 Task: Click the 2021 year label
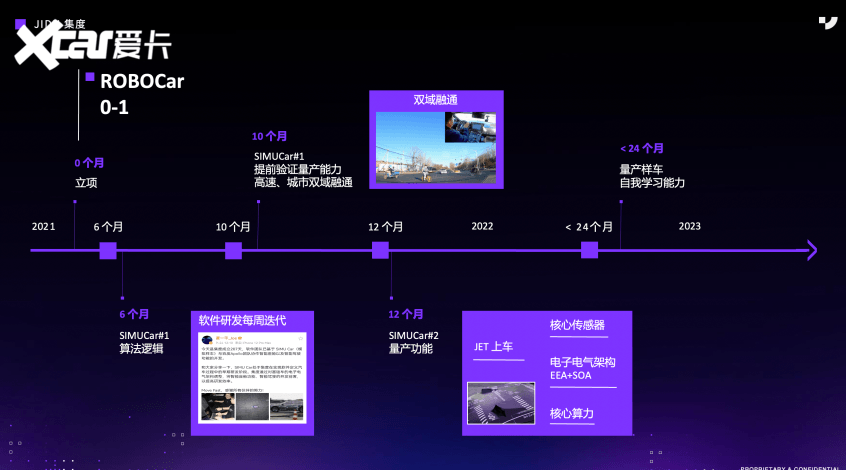44,227
